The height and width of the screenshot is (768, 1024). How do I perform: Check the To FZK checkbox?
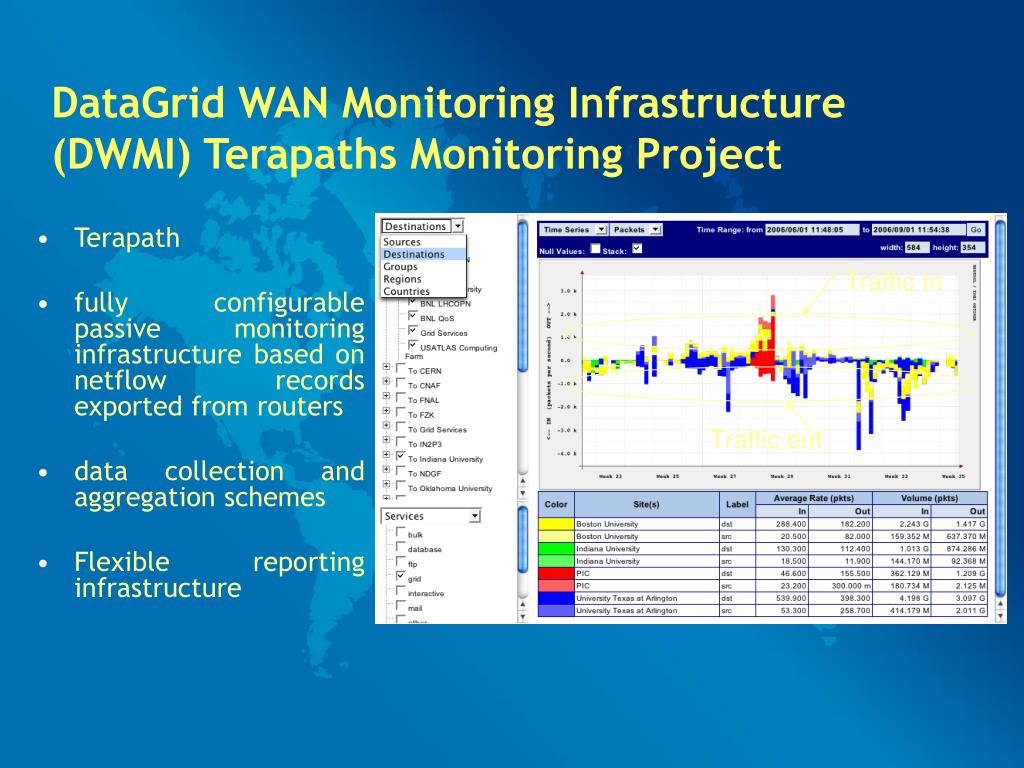(400, 413)
